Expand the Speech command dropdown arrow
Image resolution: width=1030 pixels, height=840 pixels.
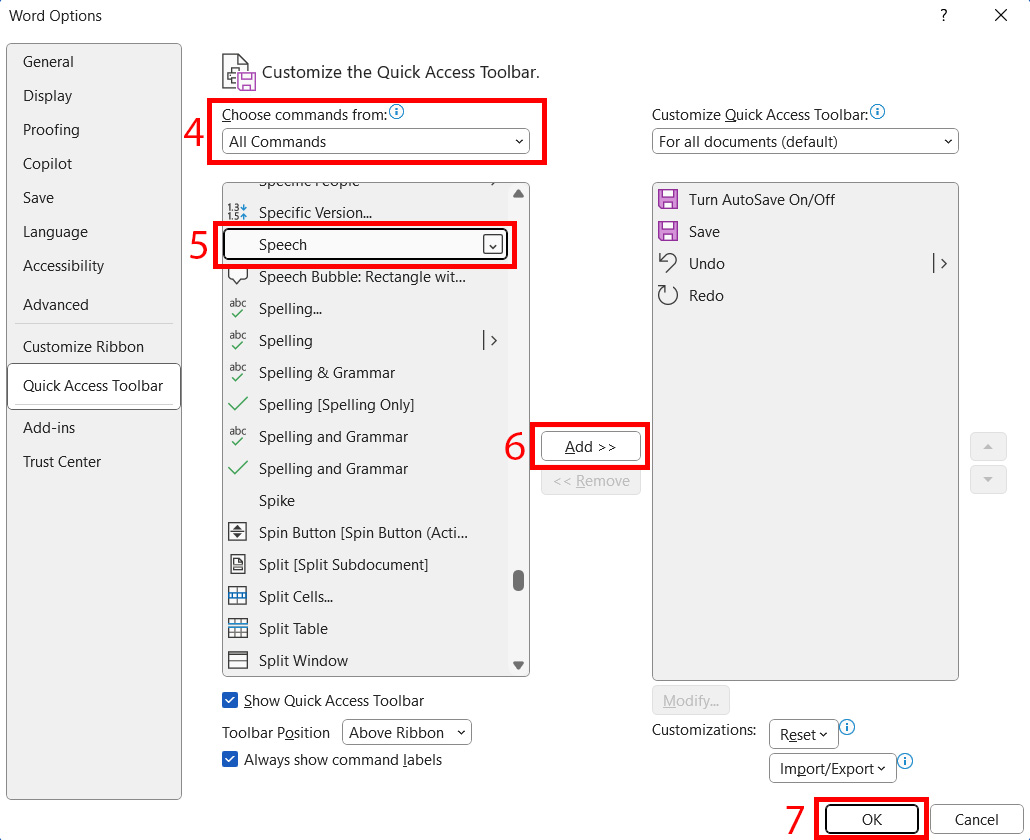click(493, 245)
